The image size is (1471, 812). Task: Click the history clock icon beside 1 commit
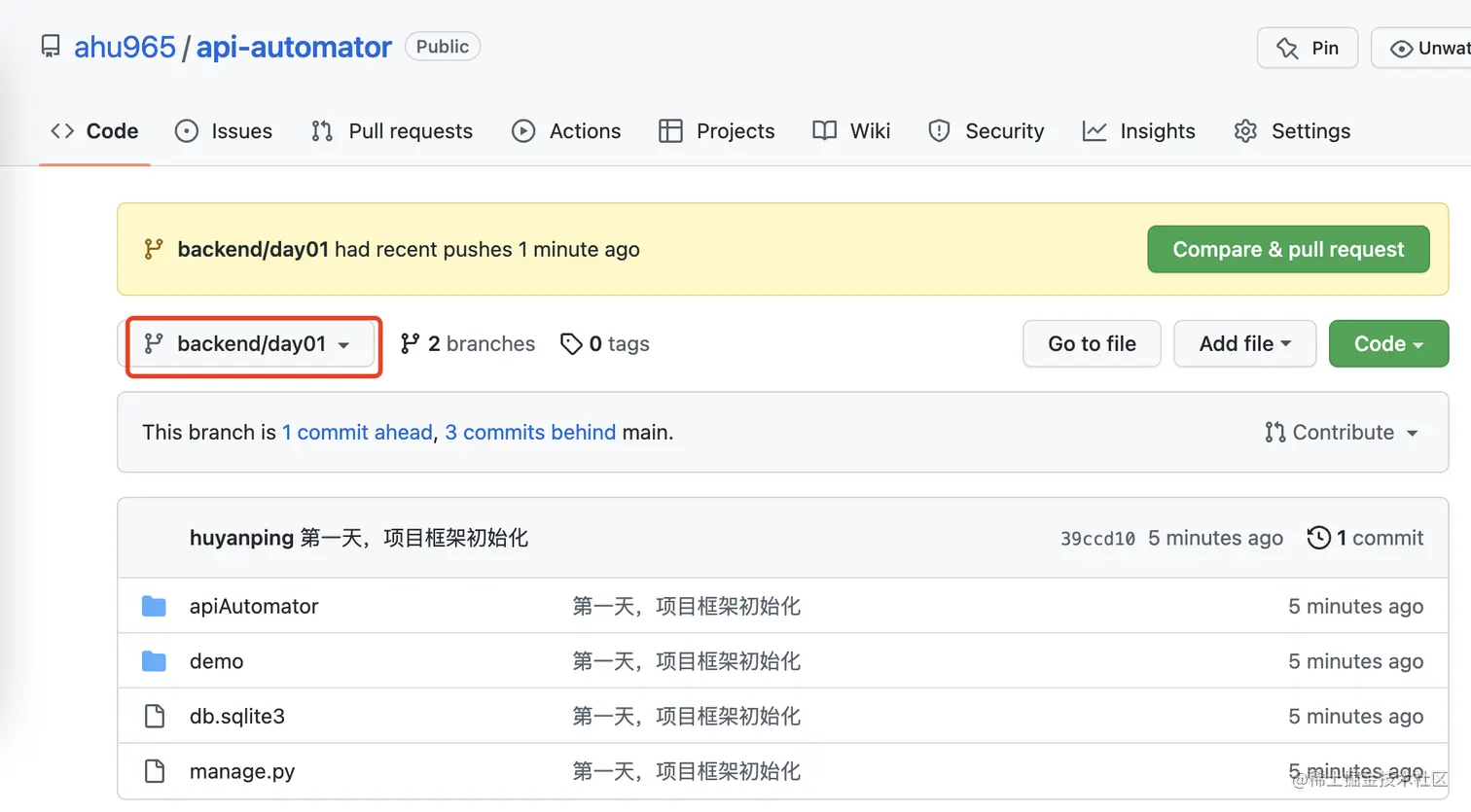point(1318,538)
